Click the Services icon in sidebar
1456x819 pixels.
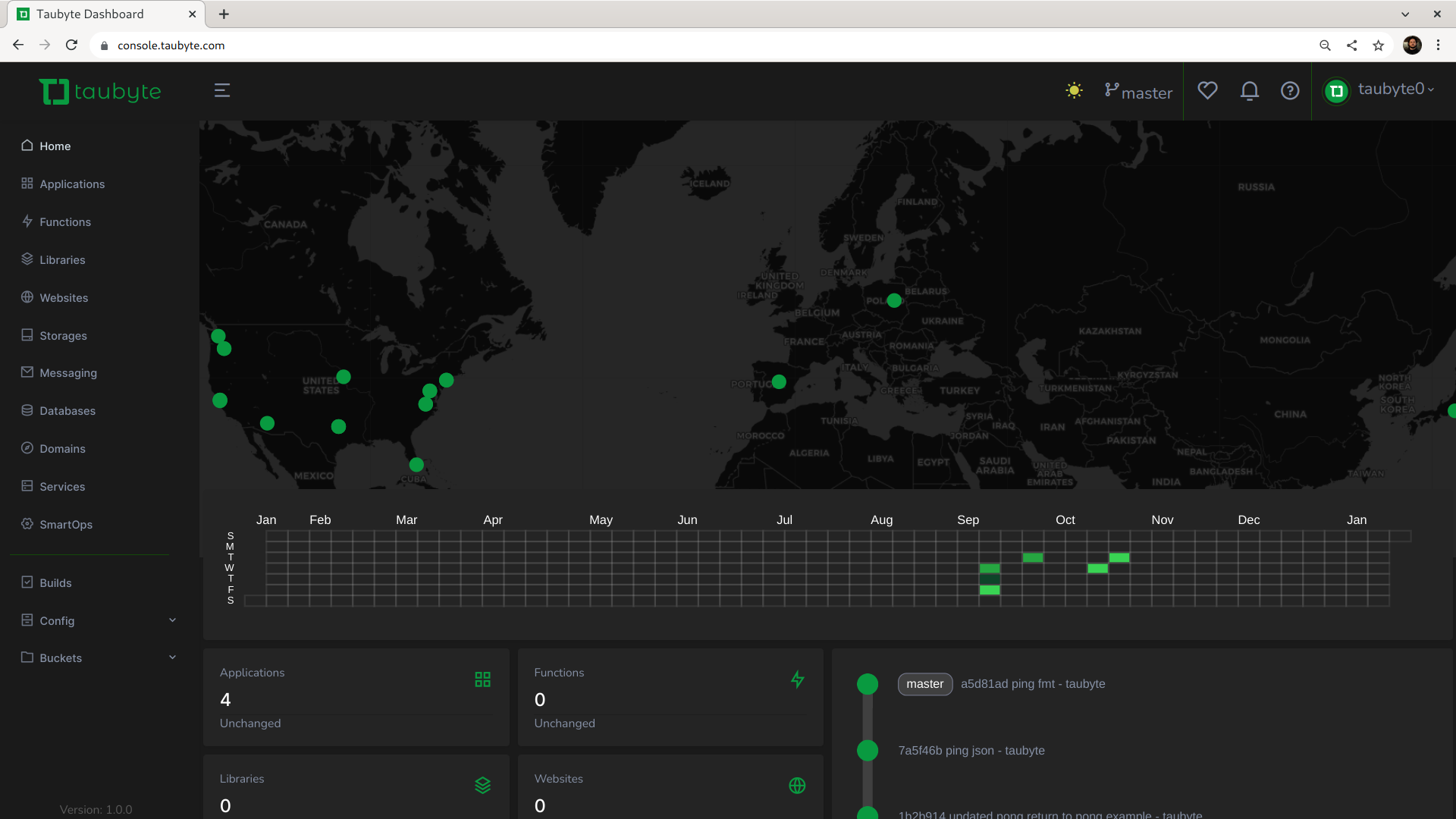(27, 486)
